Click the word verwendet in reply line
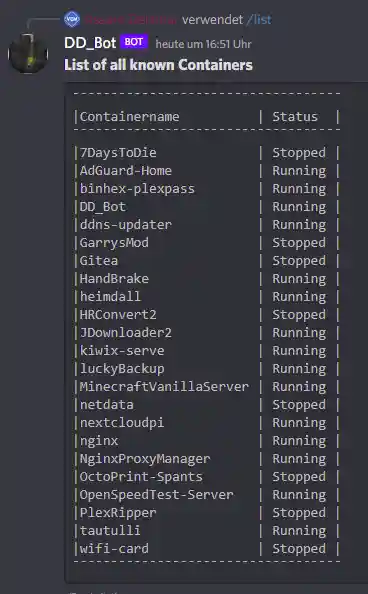 212,19
